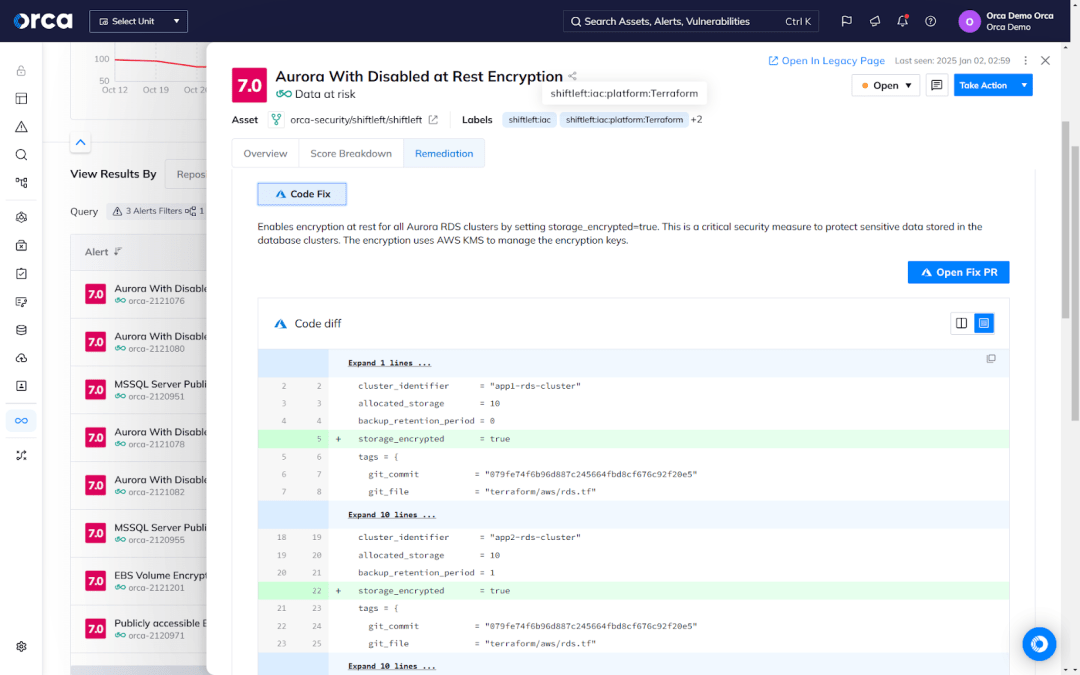Click the share icon beside alert title
1080x675 pixels.
point(572,76)
